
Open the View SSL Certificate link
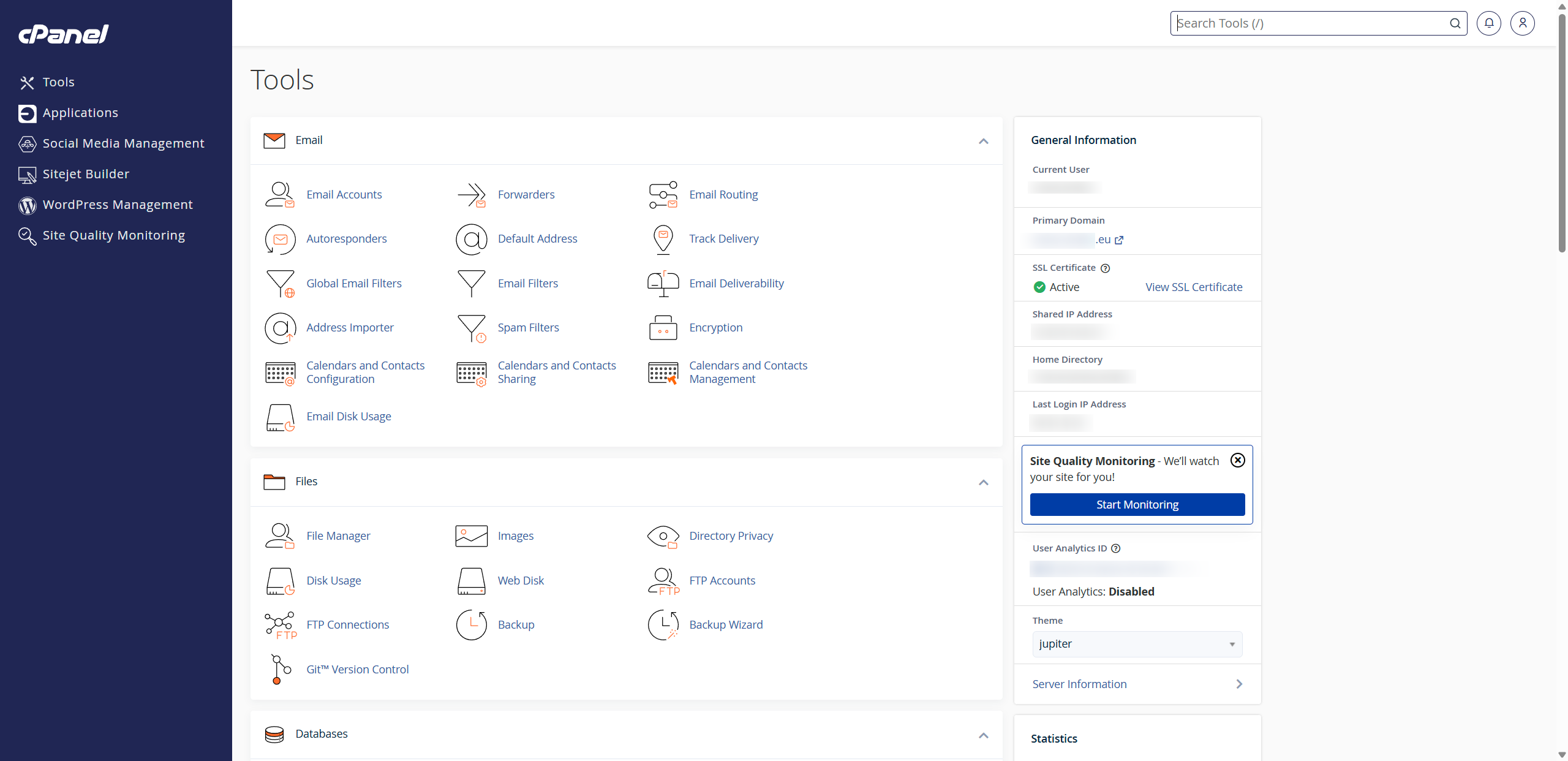click(1193, 287)
